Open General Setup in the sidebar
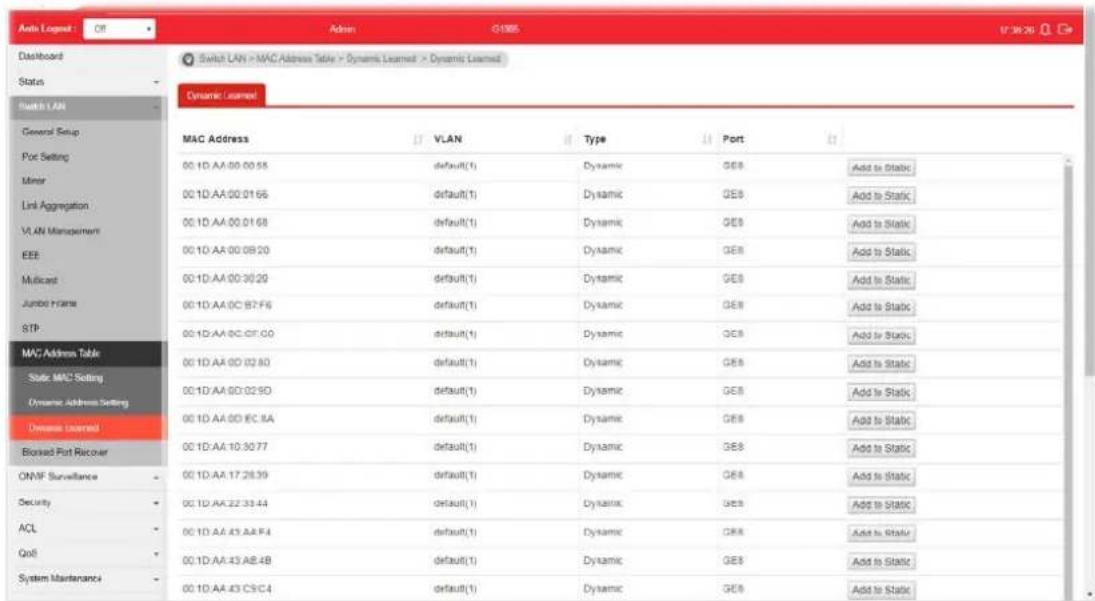The image size is (1095, 601). click(50, 131)
